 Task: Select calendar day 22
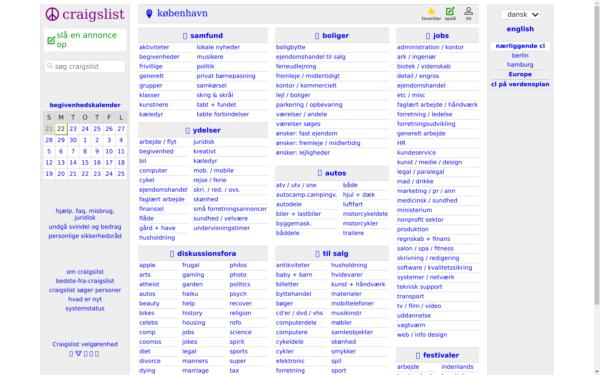coord(61,129)
